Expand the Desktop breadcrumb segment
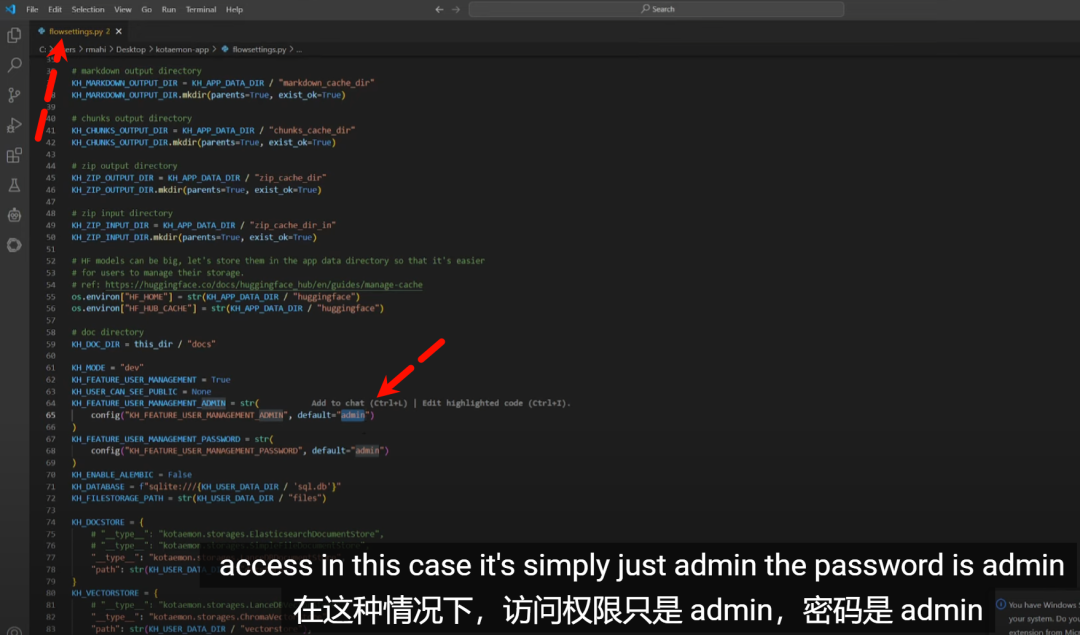The width and height of the screenshot is (1080, 635). click(130, 49)
